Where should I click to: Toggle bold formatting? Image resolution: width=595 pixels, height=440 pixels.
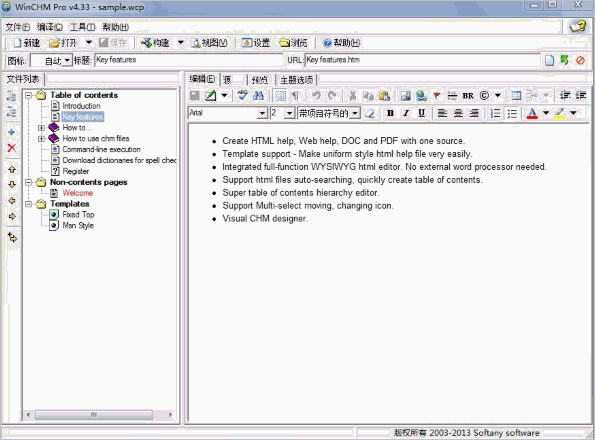[390, 113]
